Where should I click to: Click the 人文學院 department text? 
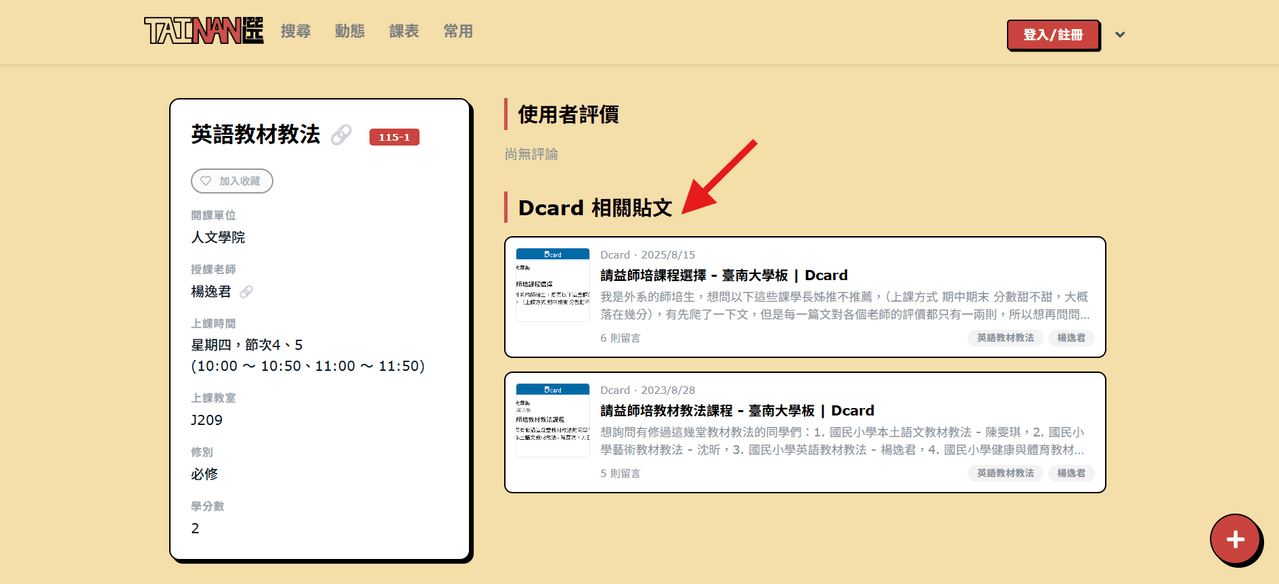point(218,237)
